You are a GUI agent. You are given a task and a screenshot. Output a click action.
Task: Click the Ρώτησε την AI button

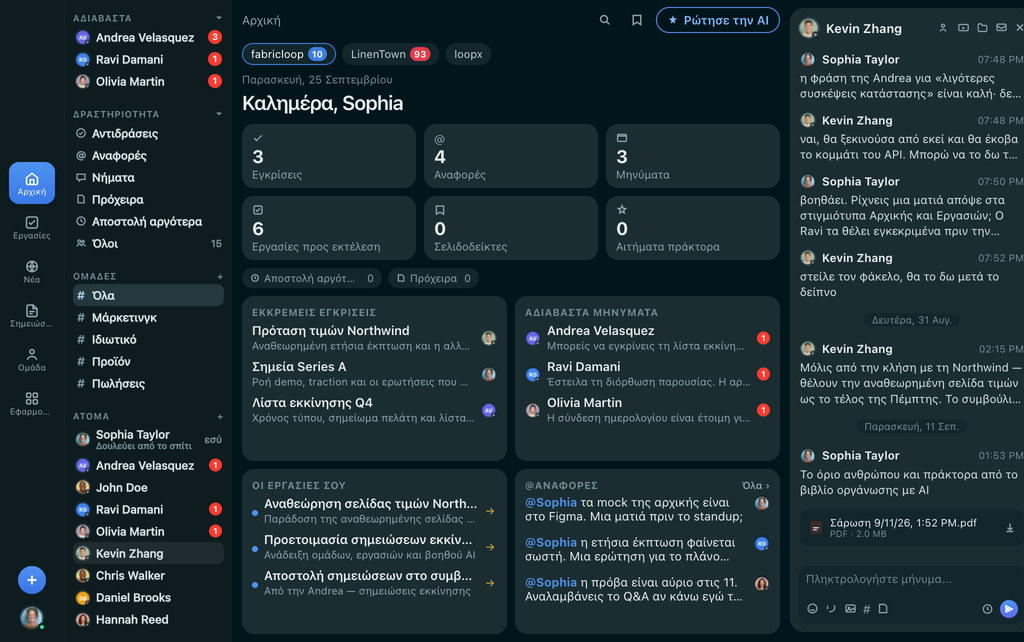718,20
